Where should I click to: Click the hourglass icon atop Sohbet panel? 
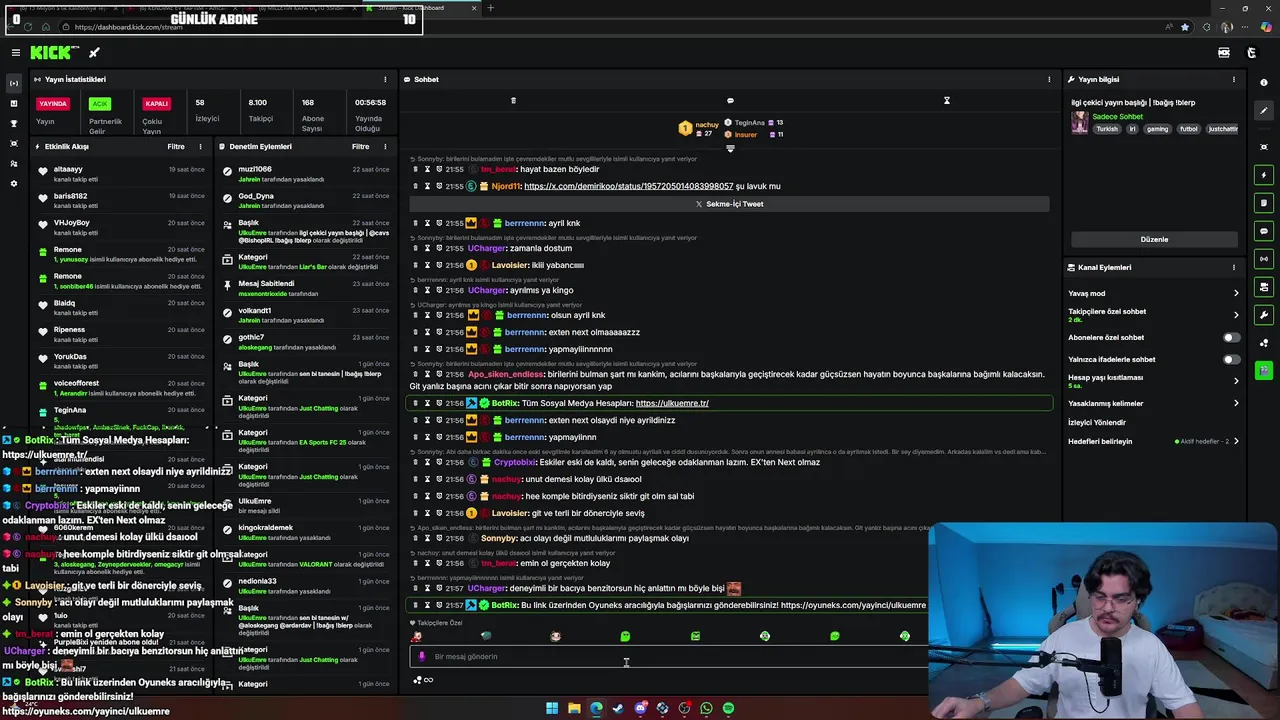(x=946, y=100)
